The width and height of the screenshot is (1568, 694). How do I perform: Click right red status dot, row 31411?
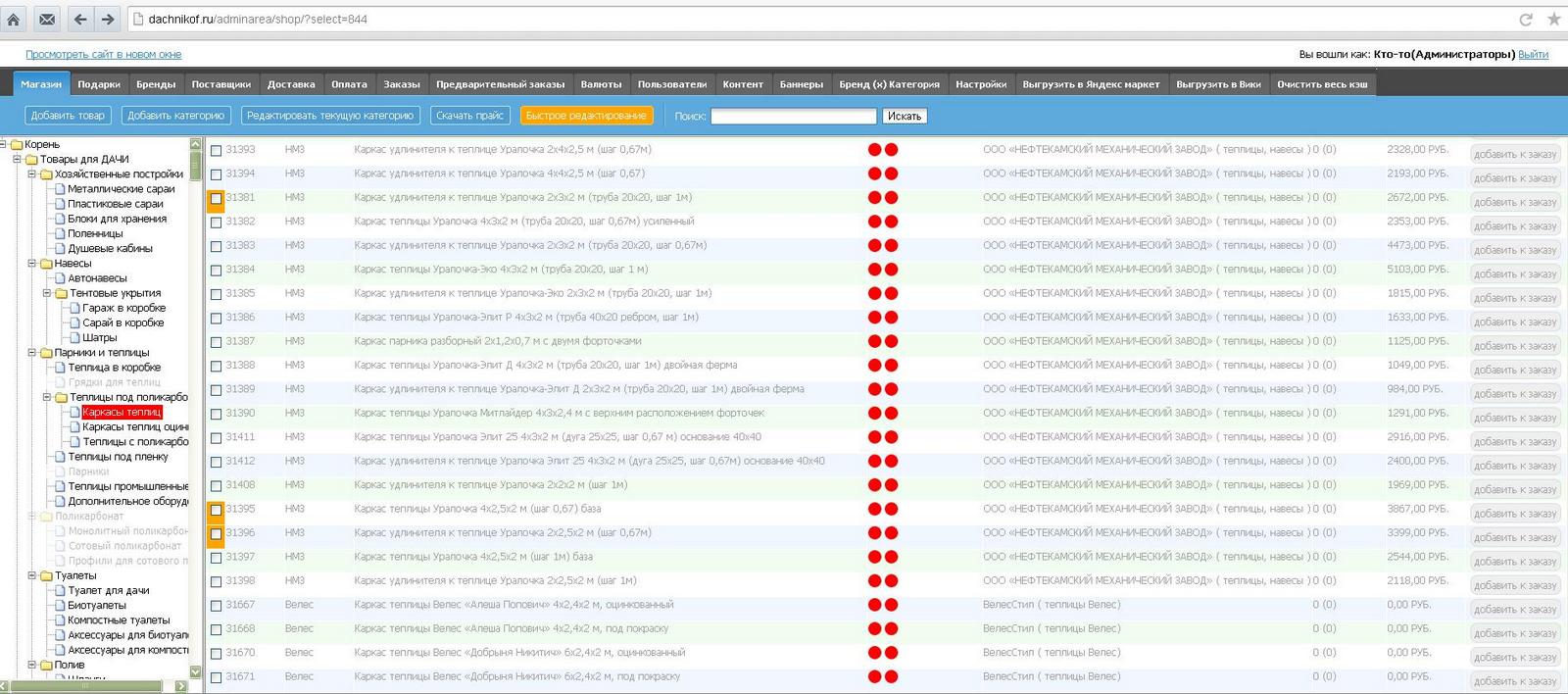[x=891, y=437]
